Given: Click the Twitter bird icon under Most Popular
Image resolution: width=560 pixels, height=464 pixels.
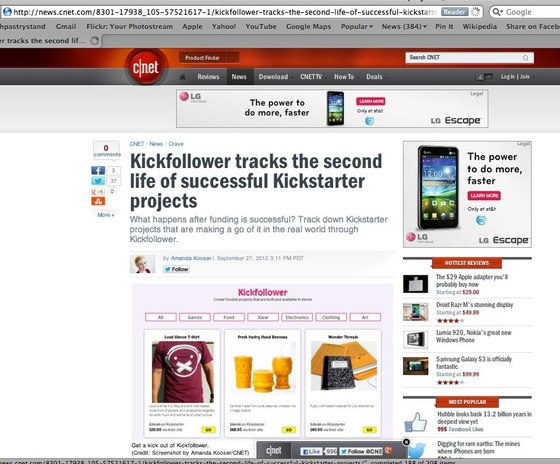Looking at the screenshot, I should tap(416, 451).
